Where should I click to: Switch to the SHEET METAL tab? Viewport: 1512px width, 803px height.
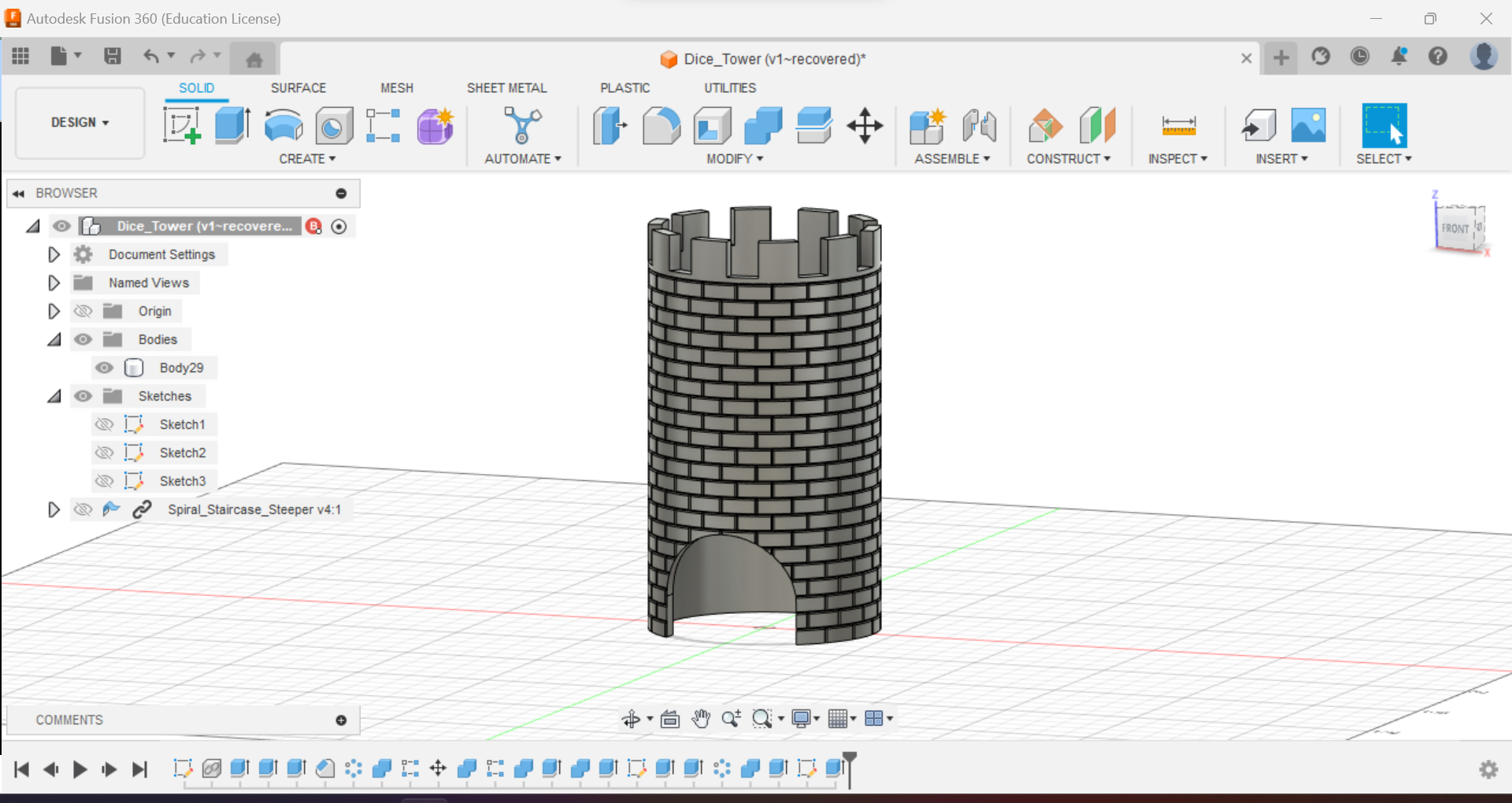point(506,87)
